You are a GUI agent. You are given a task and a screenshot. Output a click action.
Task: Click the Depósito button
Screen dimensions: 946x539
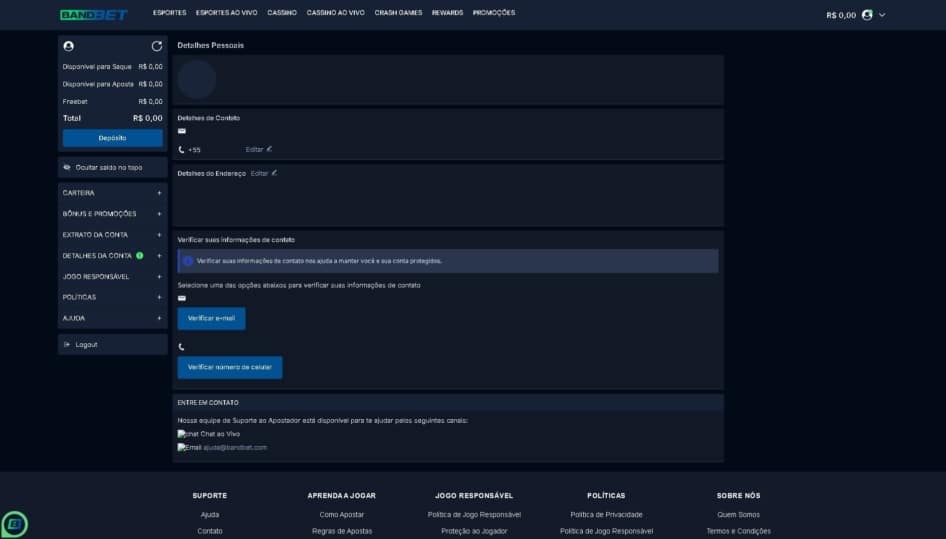click(x=113, y=138)
